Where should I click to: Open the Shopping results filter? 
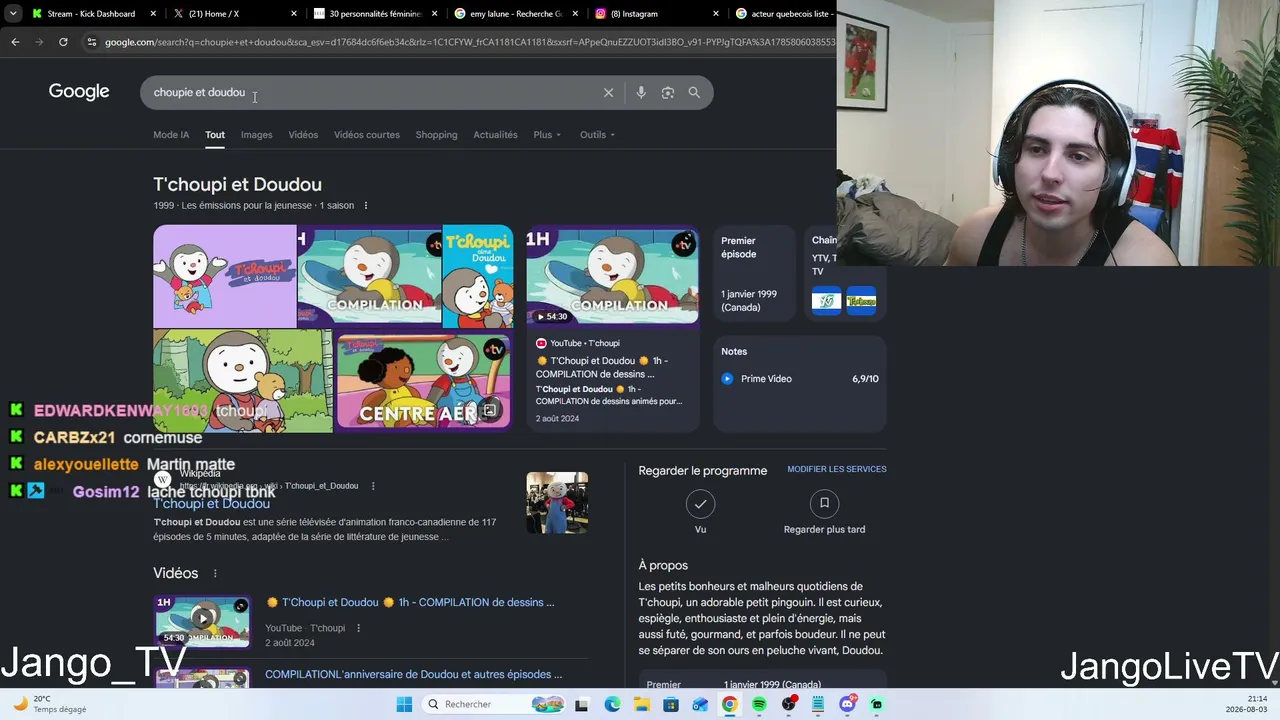tap(436, 135)
